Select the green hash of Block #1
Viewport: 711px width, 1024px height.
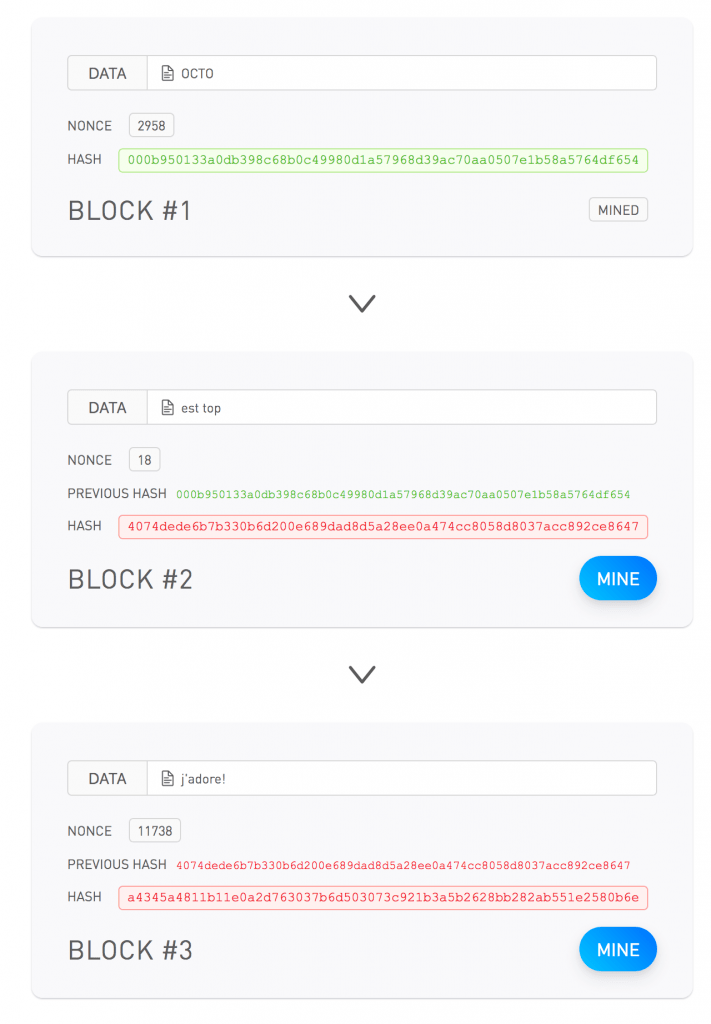383,160
